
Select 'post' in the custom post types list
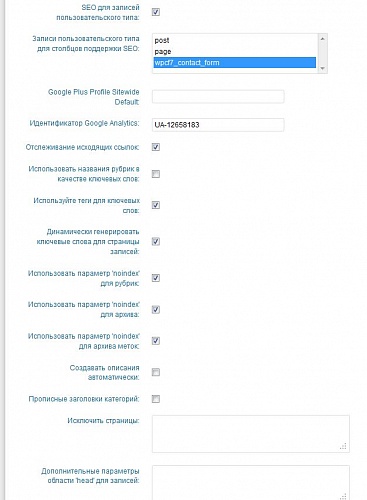[x=235, y=40]
